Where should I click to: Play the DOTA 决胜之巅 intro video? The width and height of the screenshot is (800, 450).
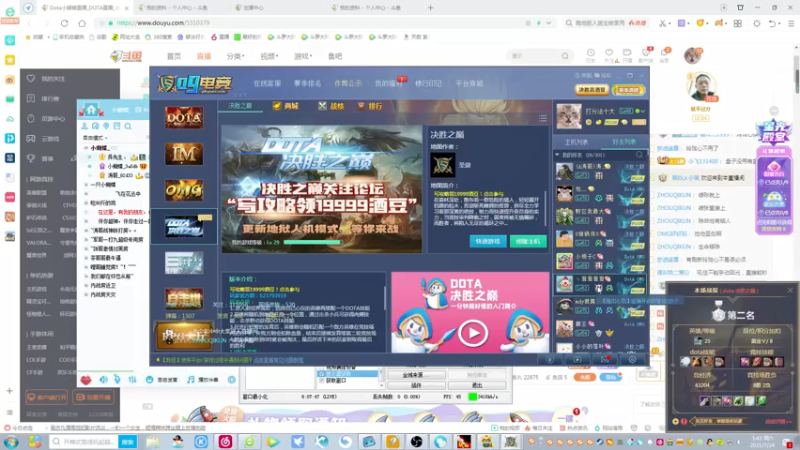pos(472,333)
